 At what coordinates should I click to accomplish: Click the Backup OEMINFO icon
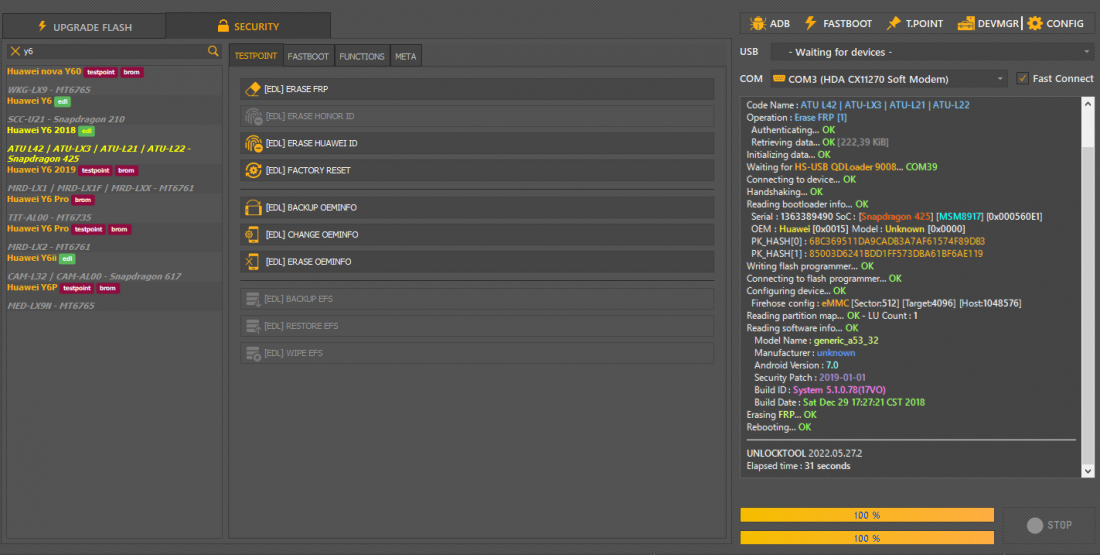click(253, 208)
